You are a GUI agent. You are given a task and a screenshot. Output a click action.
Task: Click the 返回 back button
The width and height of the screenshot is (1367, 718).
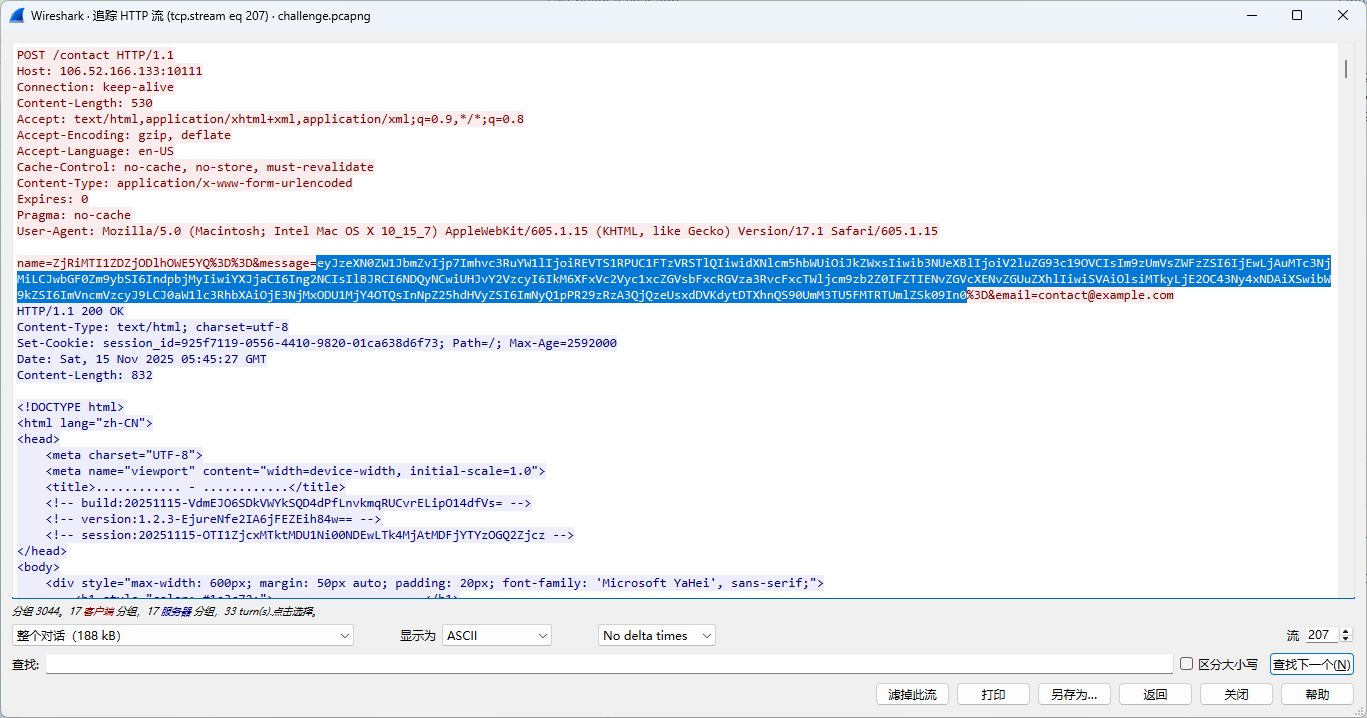coord(1155,694)
